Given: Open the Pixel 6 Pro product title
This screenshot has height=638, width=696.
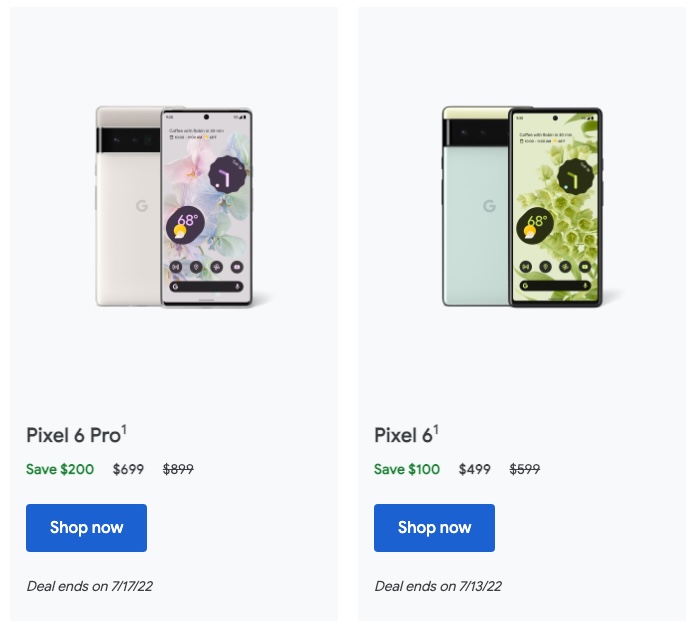Looking at the screenshot, I should coord(73,435).
